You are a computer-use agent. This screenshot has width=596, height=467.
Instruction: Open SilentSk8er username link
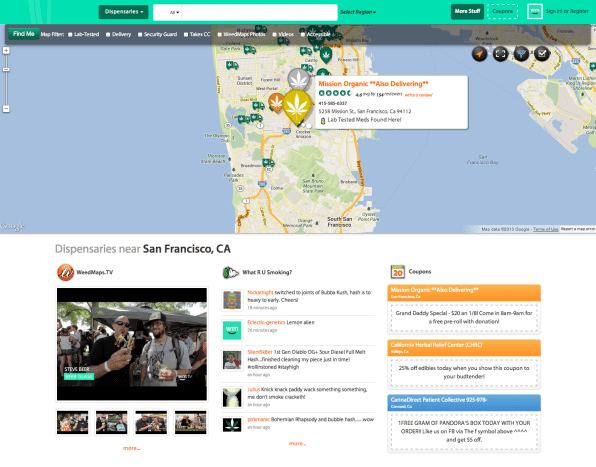260,352
